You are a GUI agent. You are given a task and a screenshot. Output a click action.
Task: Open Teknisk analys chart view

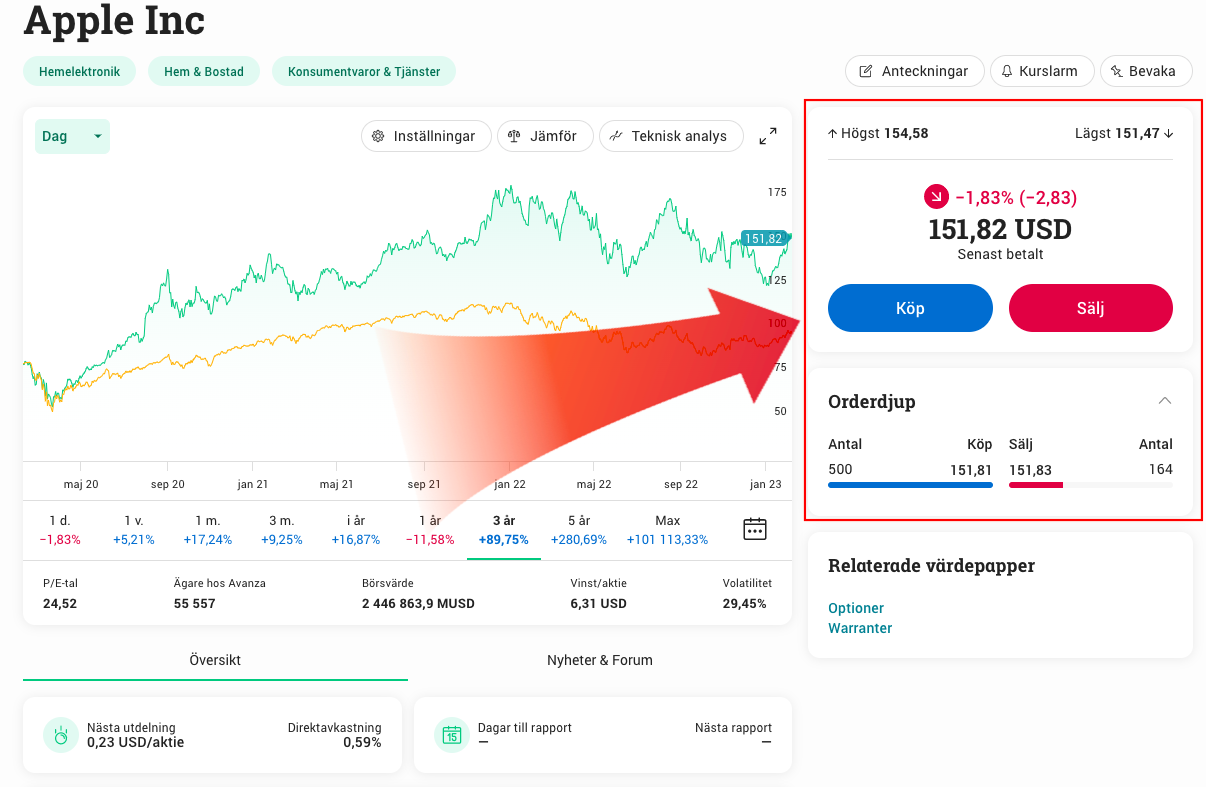point(670,136)
